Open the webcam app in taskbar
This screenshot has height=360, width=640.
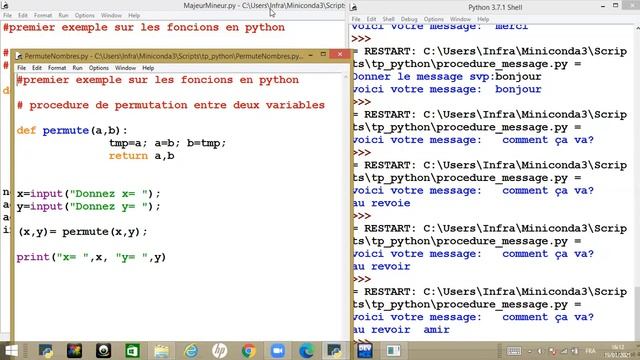coord(103,351)
